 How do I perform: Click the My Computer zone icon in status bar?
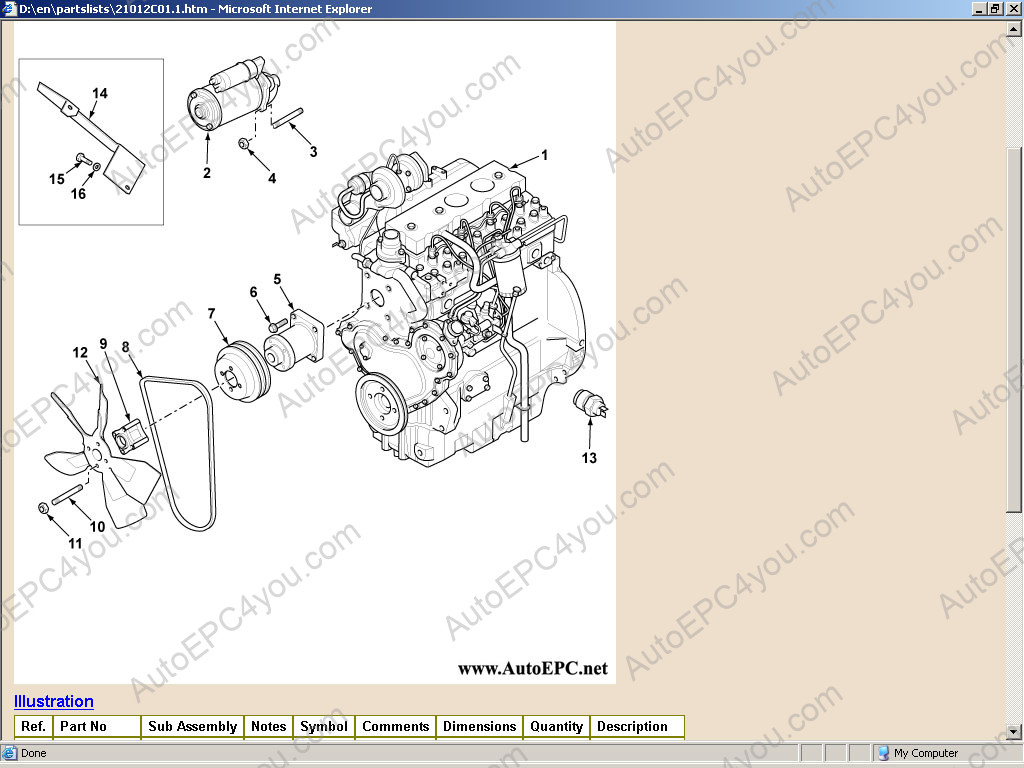pos(883,753)
